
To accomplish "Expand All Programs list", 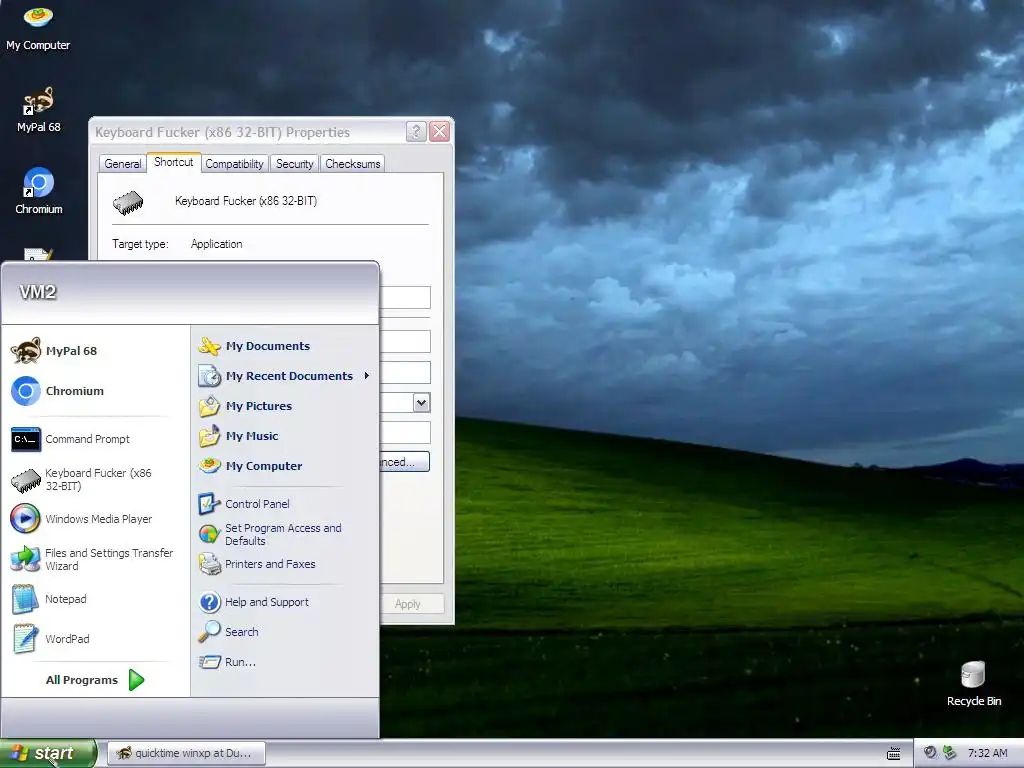I will tap(95, 680).
